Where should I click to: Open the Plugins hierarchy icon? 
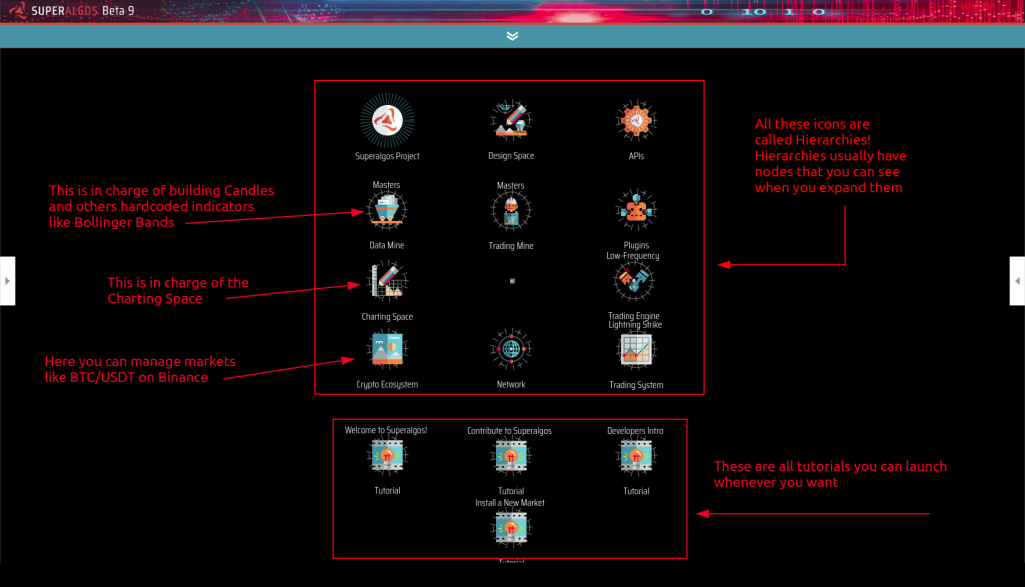[x=635, y=210]
